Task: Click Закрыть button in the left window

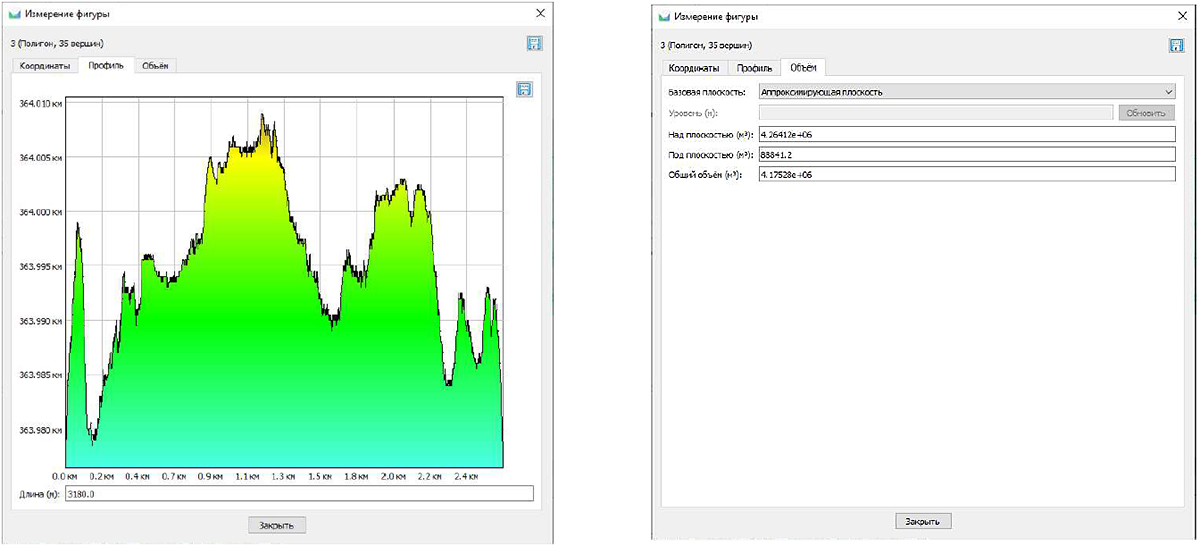Action: [277, 524]
